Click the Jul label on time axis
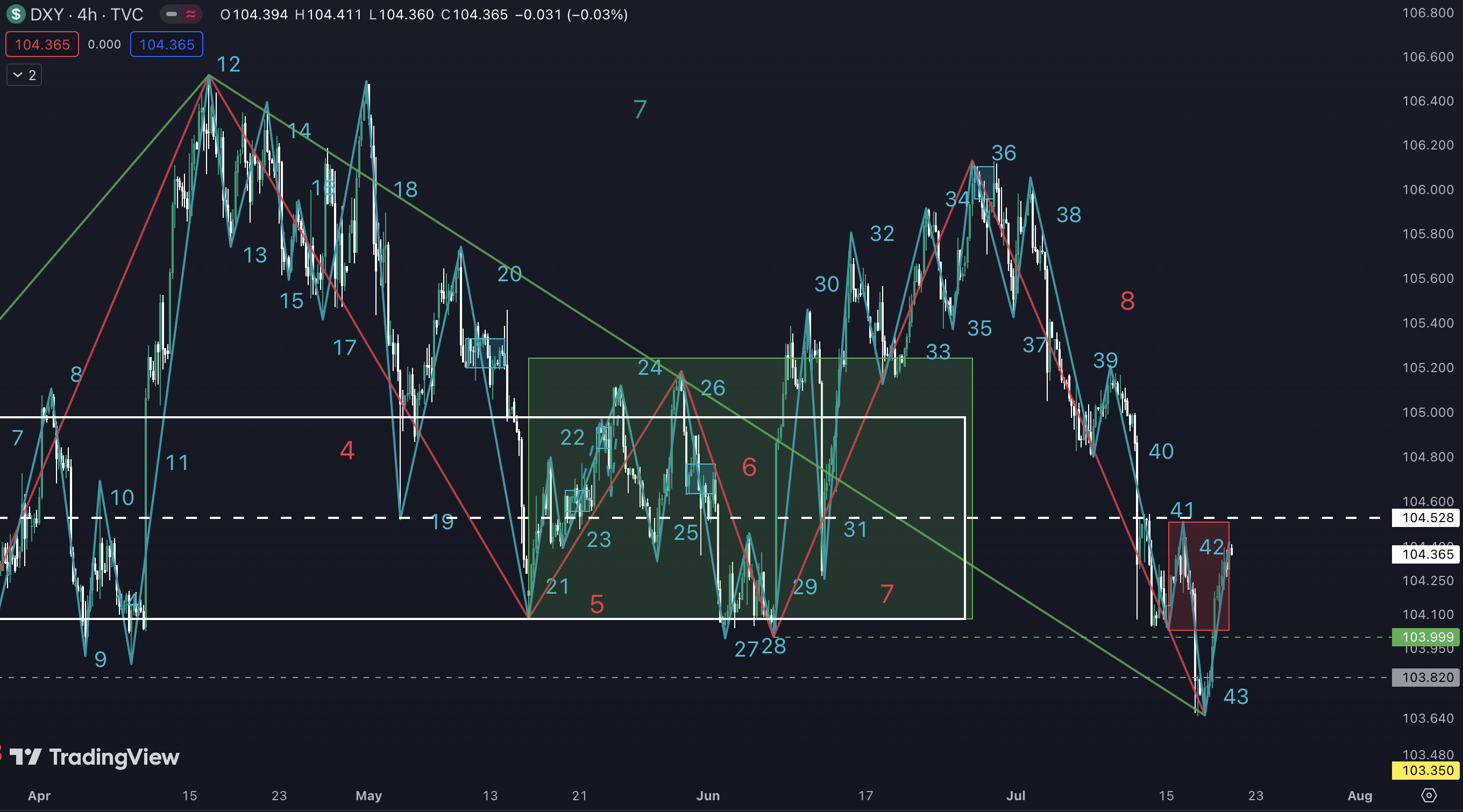 (x=1015, y=795)
